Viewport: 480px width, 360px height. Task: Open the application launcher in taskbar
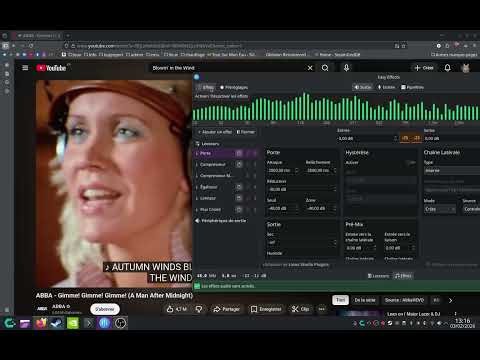[9, 323]
